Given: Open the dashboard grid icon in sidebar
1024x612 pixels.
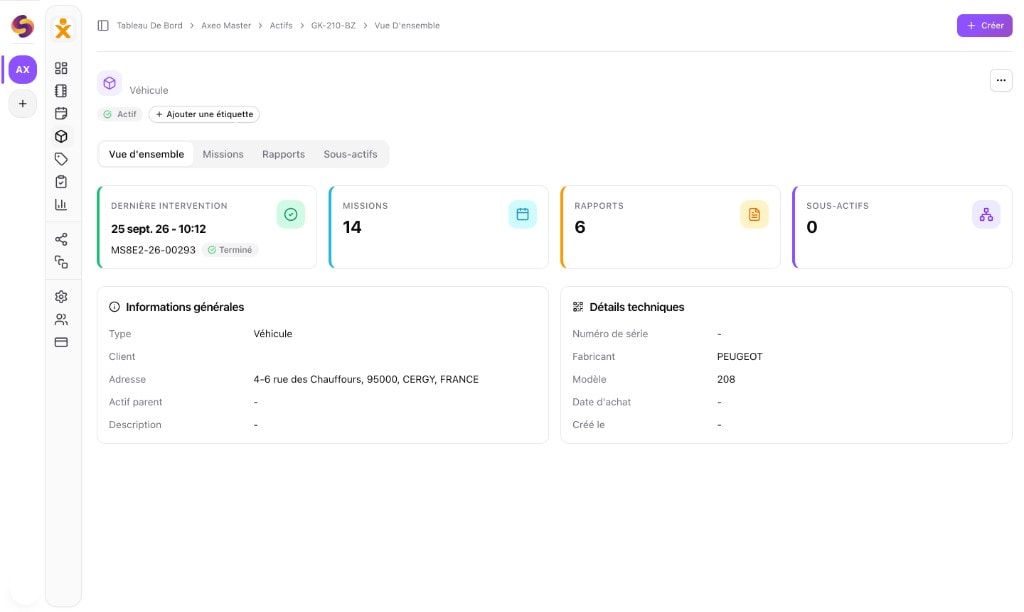Looking at the screenshot, I should point(61,68).
